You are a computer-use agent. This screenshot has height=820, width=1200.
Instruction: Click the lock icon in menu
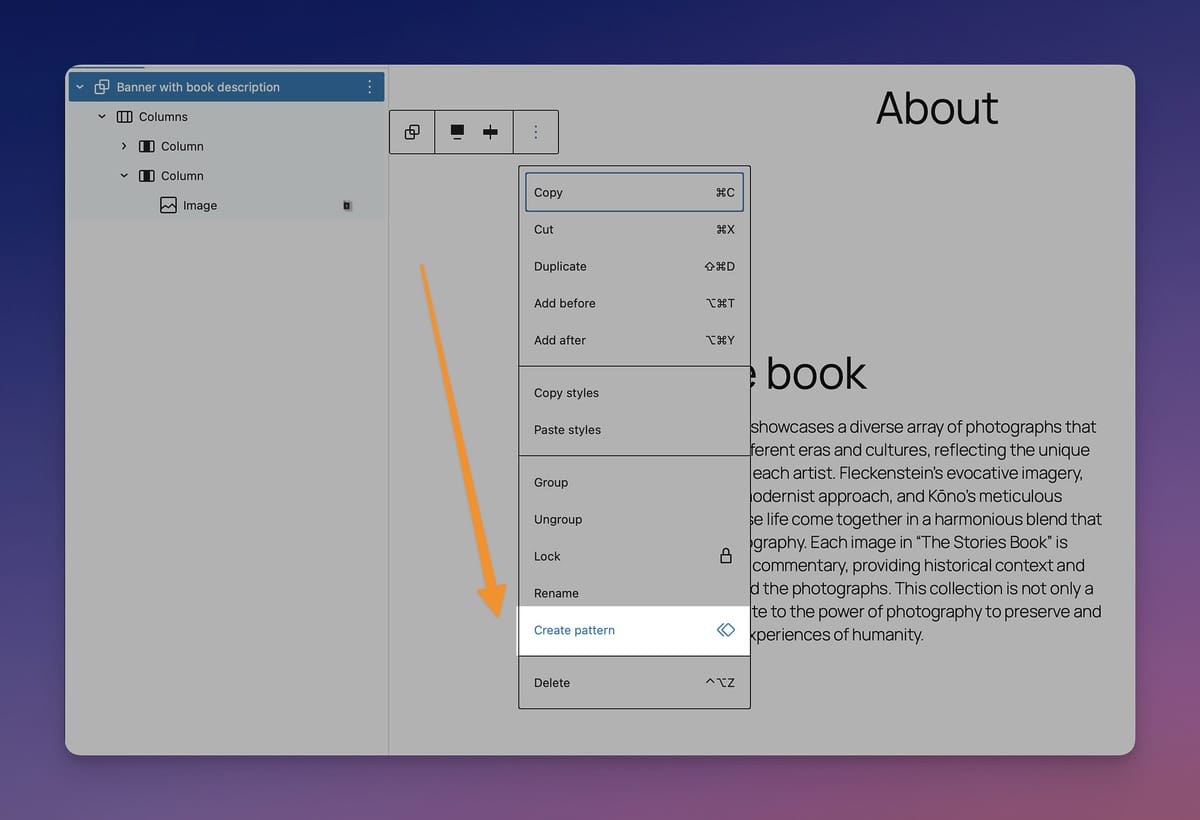coord(726,556)
